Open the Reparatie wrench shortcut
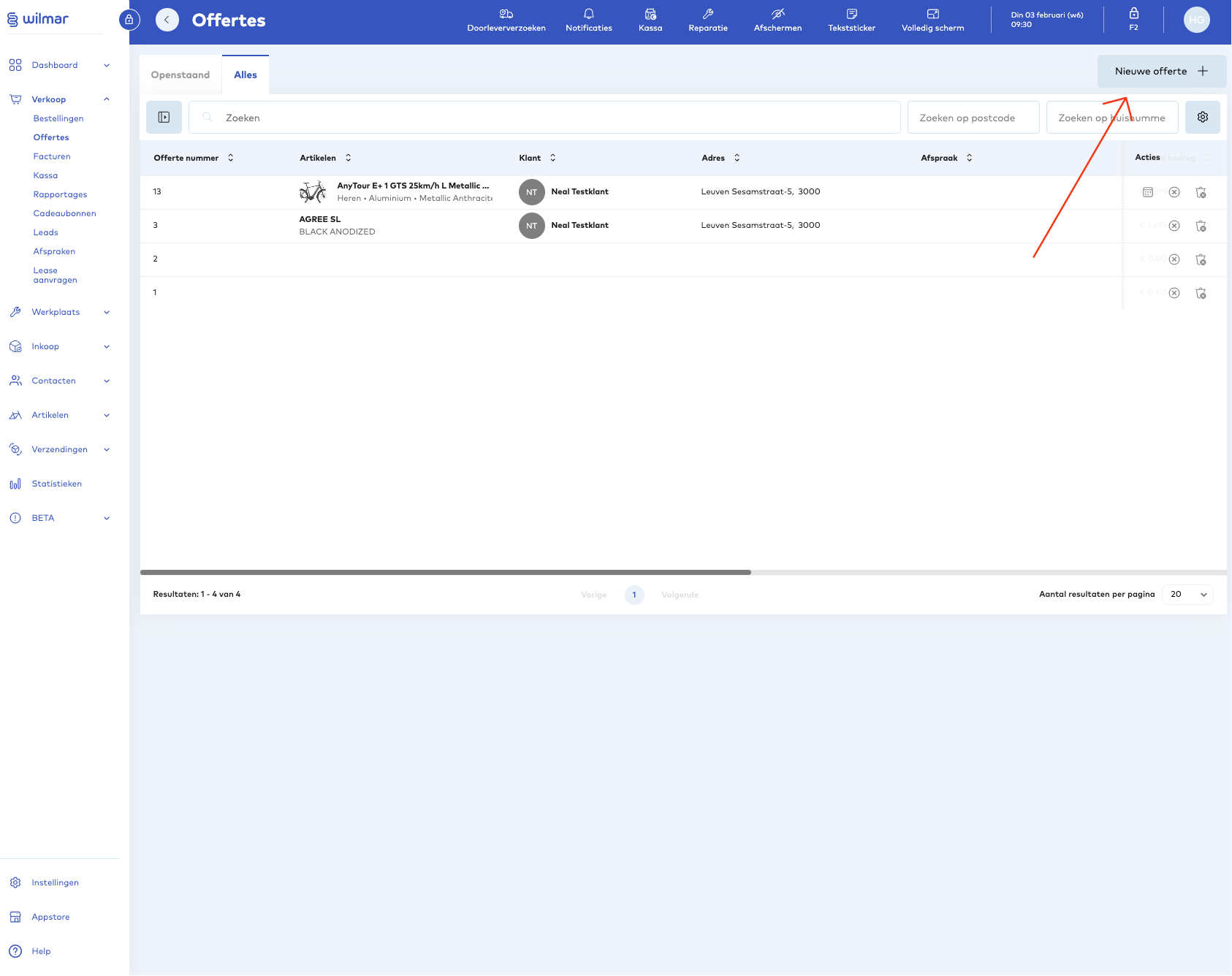The height and width of the screenshot is (976, 1232). coord(707,20)
